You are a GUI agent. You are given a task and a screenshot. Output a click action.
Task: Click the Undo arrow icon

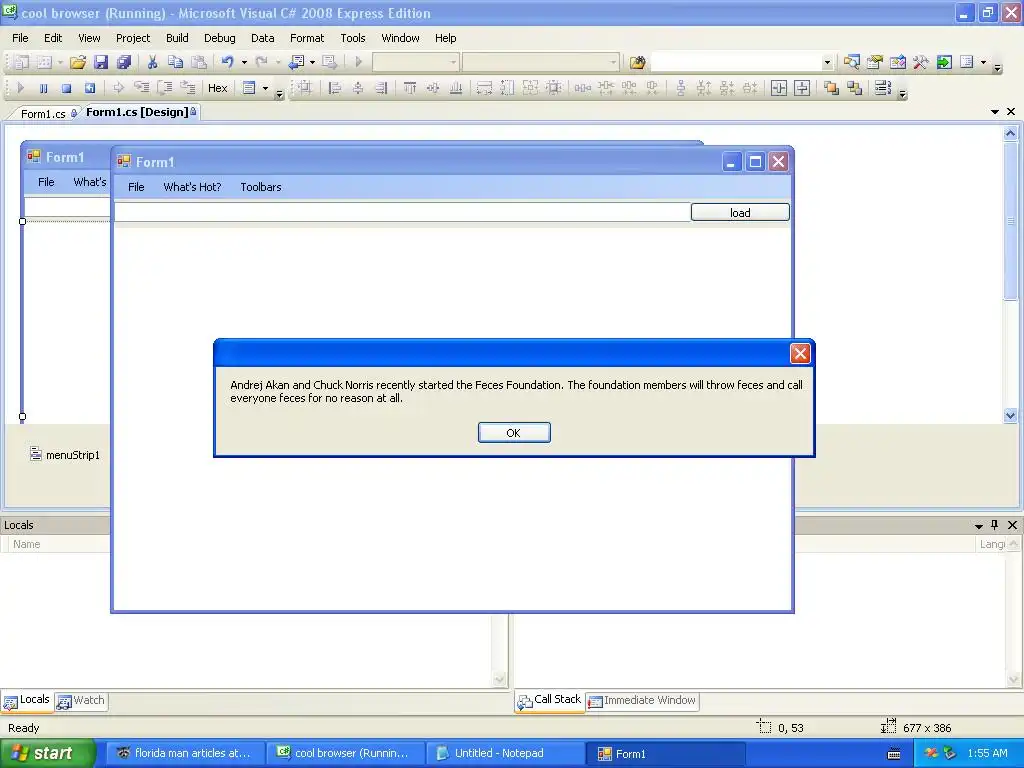click(x=227, y=62)
